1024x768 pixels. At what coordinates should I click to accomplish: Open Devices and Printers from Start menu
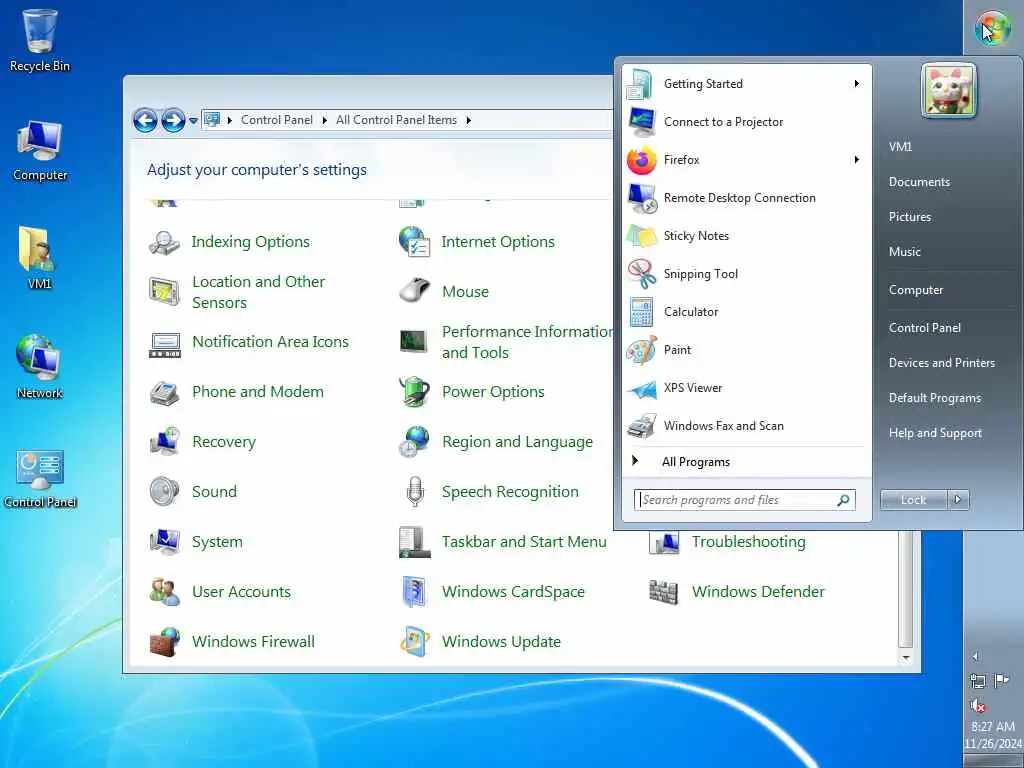click(942, 363)
